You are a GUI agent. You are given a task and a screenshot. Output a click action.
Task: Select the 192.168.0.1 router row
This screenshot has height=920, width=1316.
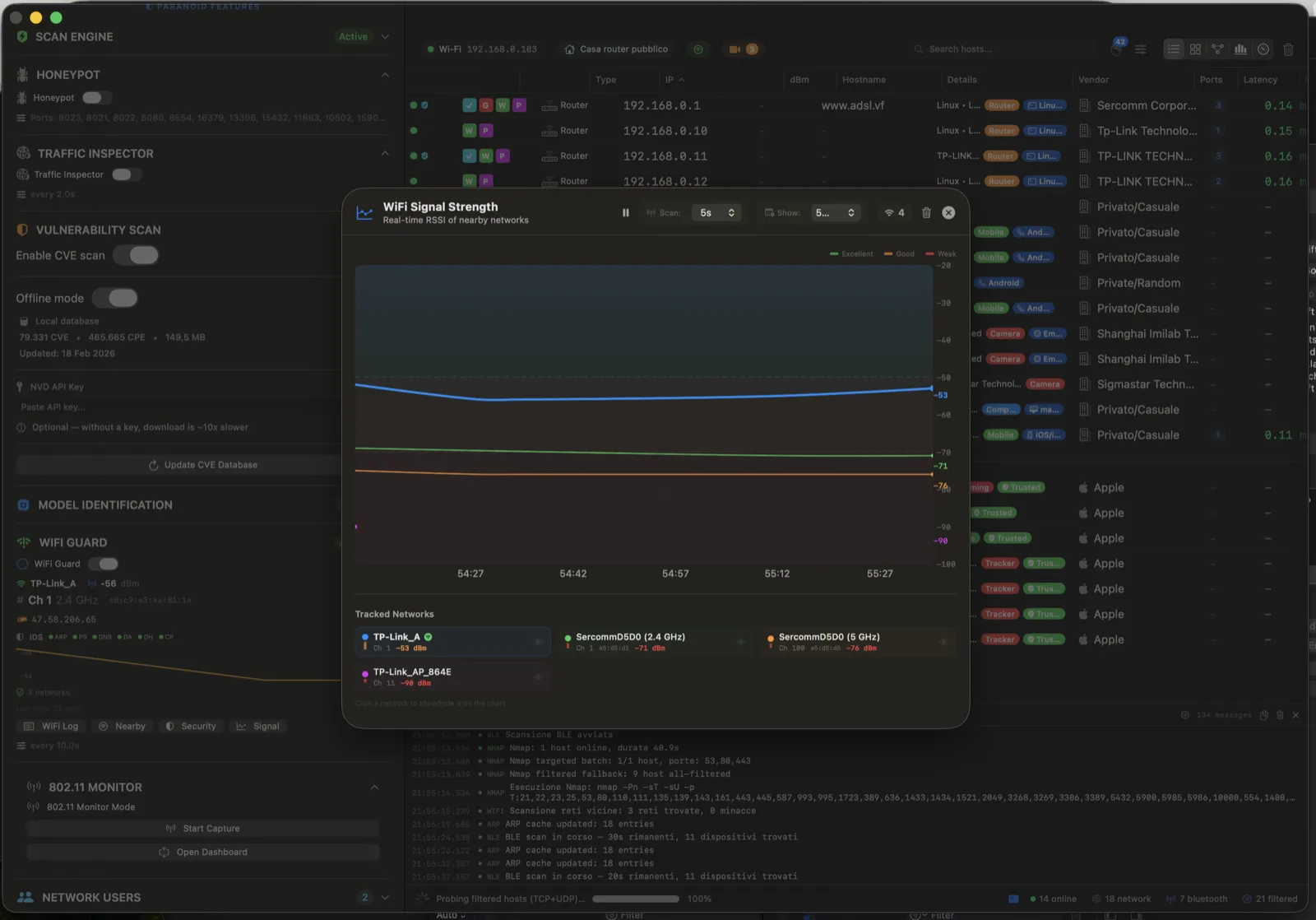(x=855, y=105)
